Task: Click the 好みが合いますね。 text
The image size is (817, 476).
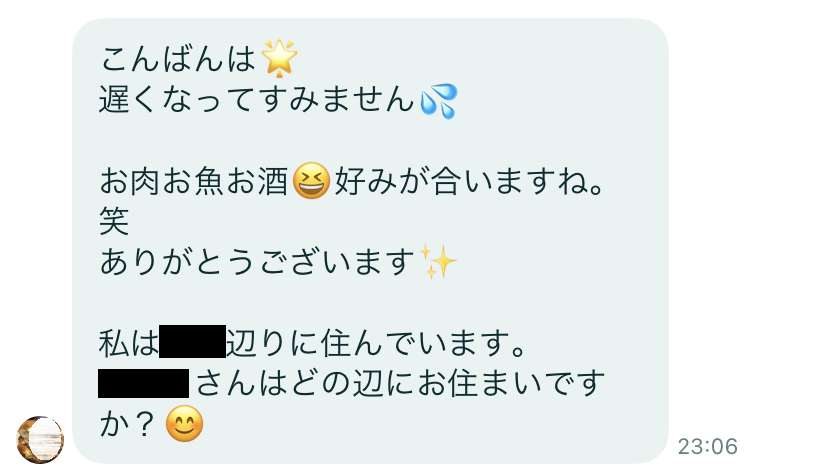Action: coord(469,181)
